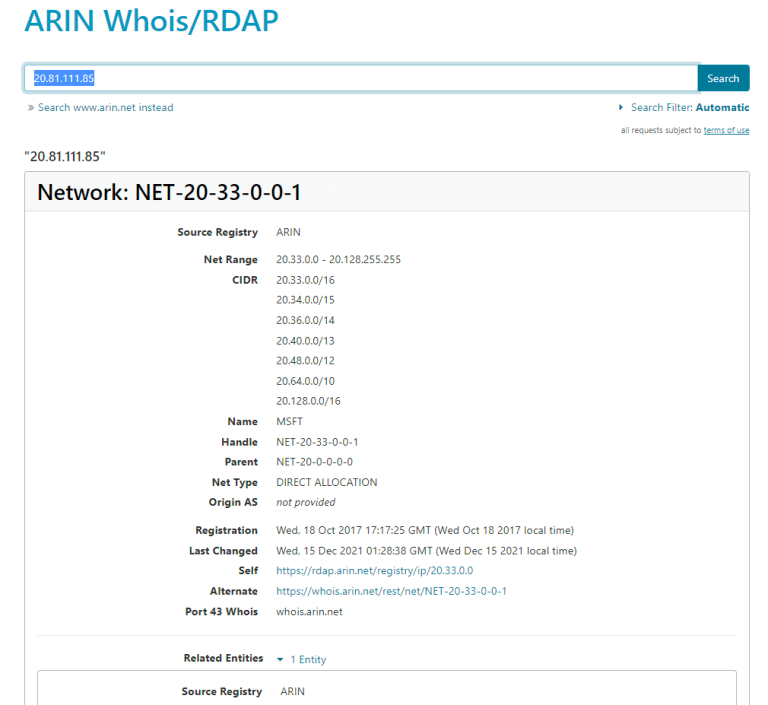The width and height of the screenshot is (768, 705).
Task: Follow the Self rdap.arin.net registry link
Action: pos(374,571)
